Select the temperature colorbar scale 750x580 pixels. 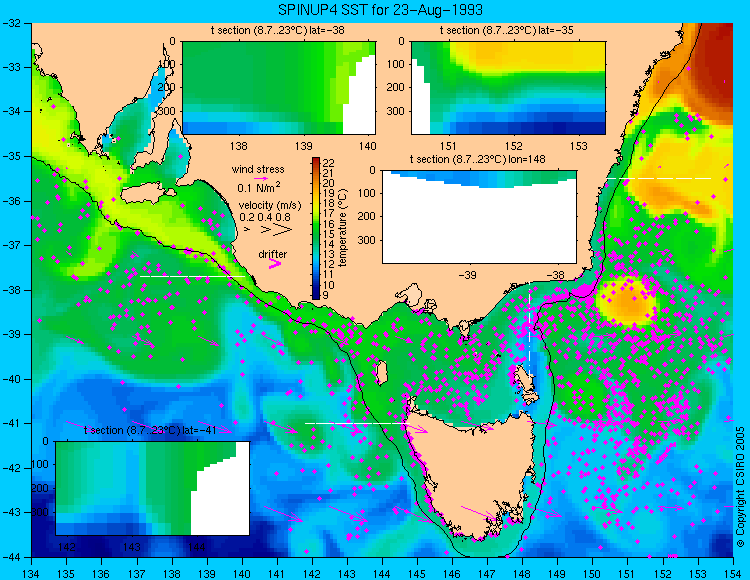click(x=316, y=228)
